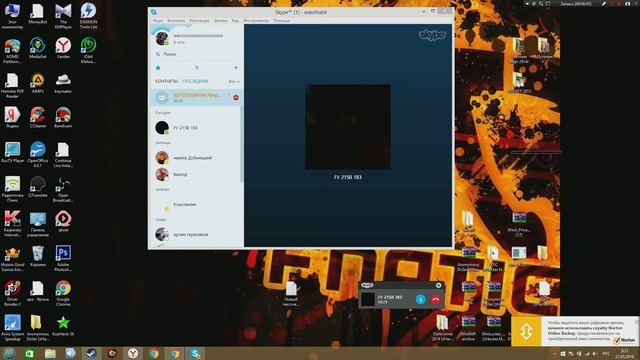
Task: Click the Skype search field
Action: point(196,54)
